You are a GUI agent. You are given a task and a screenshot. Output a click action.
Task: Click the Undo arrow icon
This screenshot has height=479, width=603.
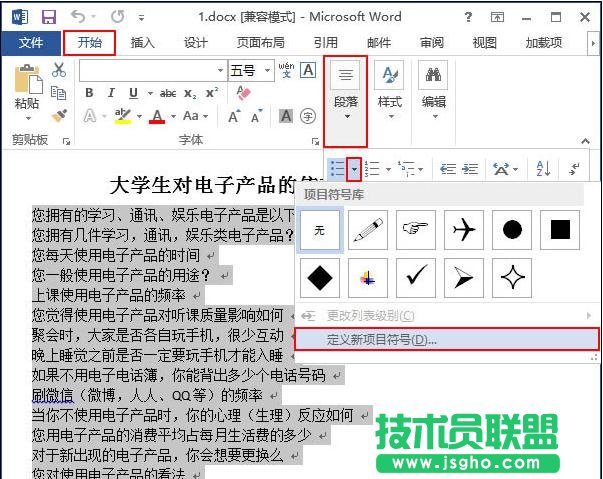coord(78,17)
